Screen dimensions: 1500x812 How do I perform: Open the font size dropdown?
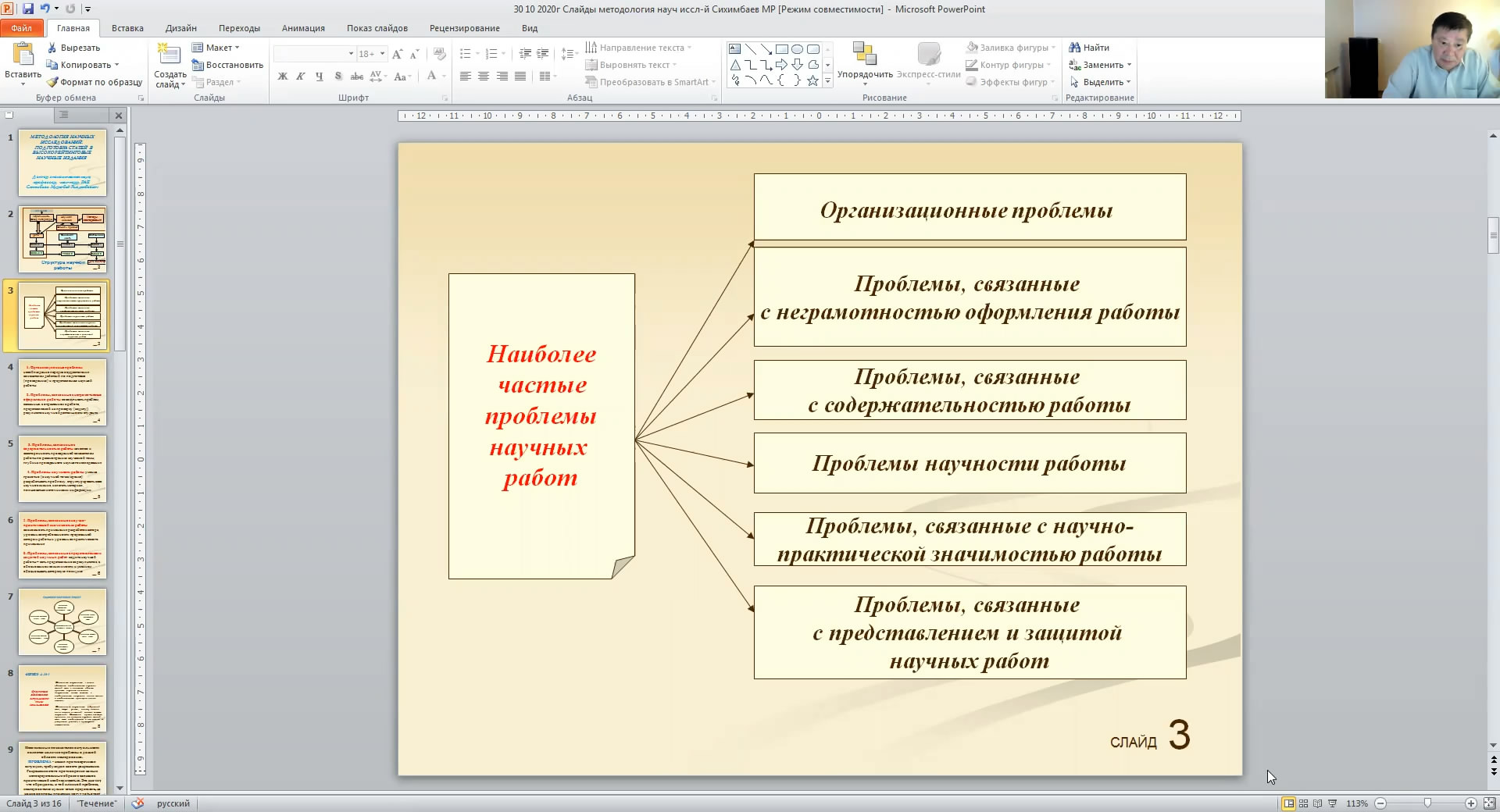382,54
